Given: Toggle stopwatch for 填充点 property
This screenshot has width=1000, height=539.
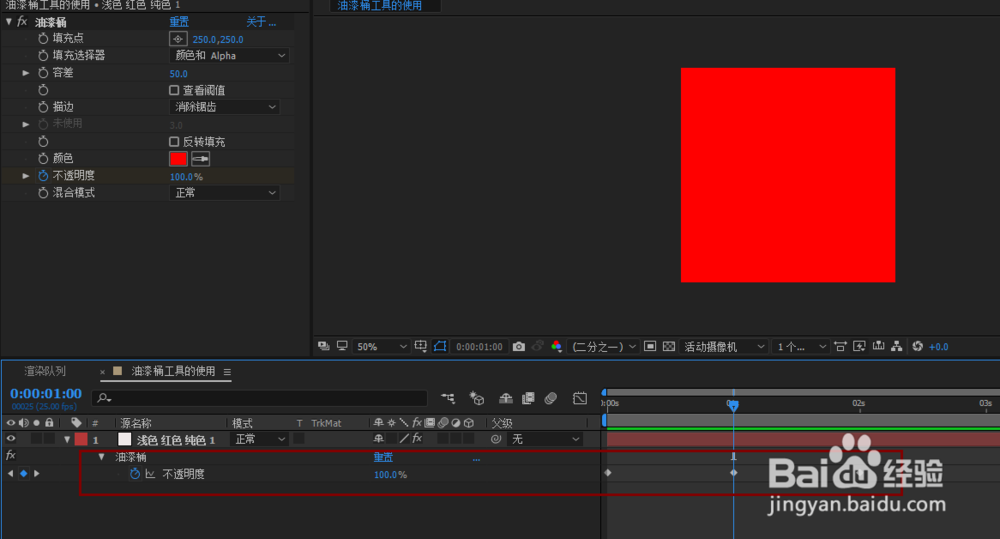Looking at the screenshot, I should coord(43,39).
